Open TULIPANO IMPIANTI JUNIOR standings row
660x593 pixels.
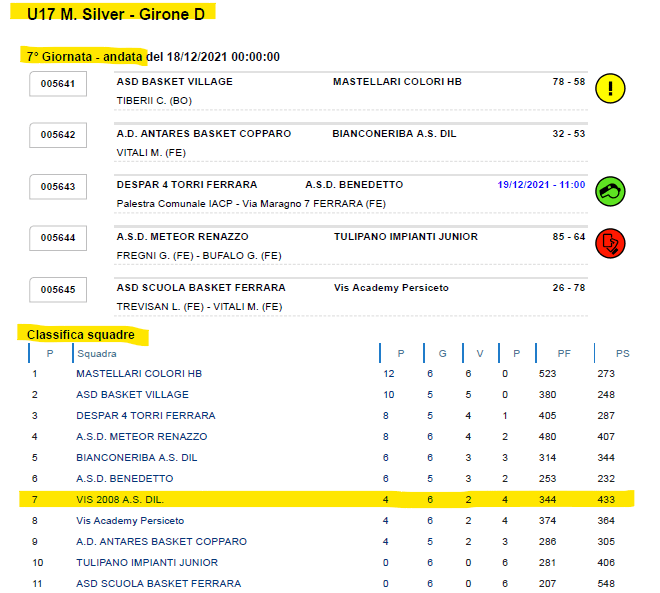point(147,563)
